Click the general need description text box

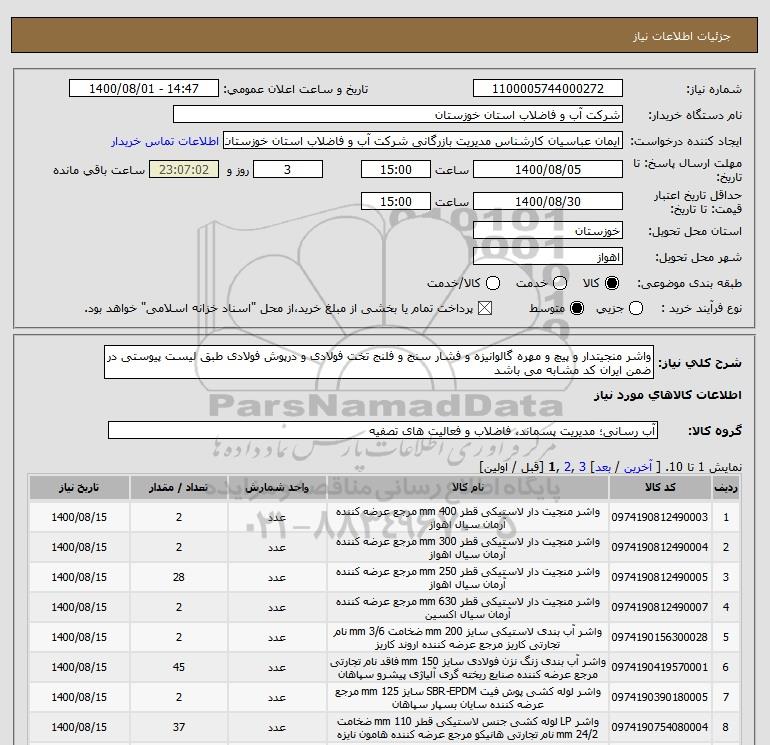click(379, 362)
